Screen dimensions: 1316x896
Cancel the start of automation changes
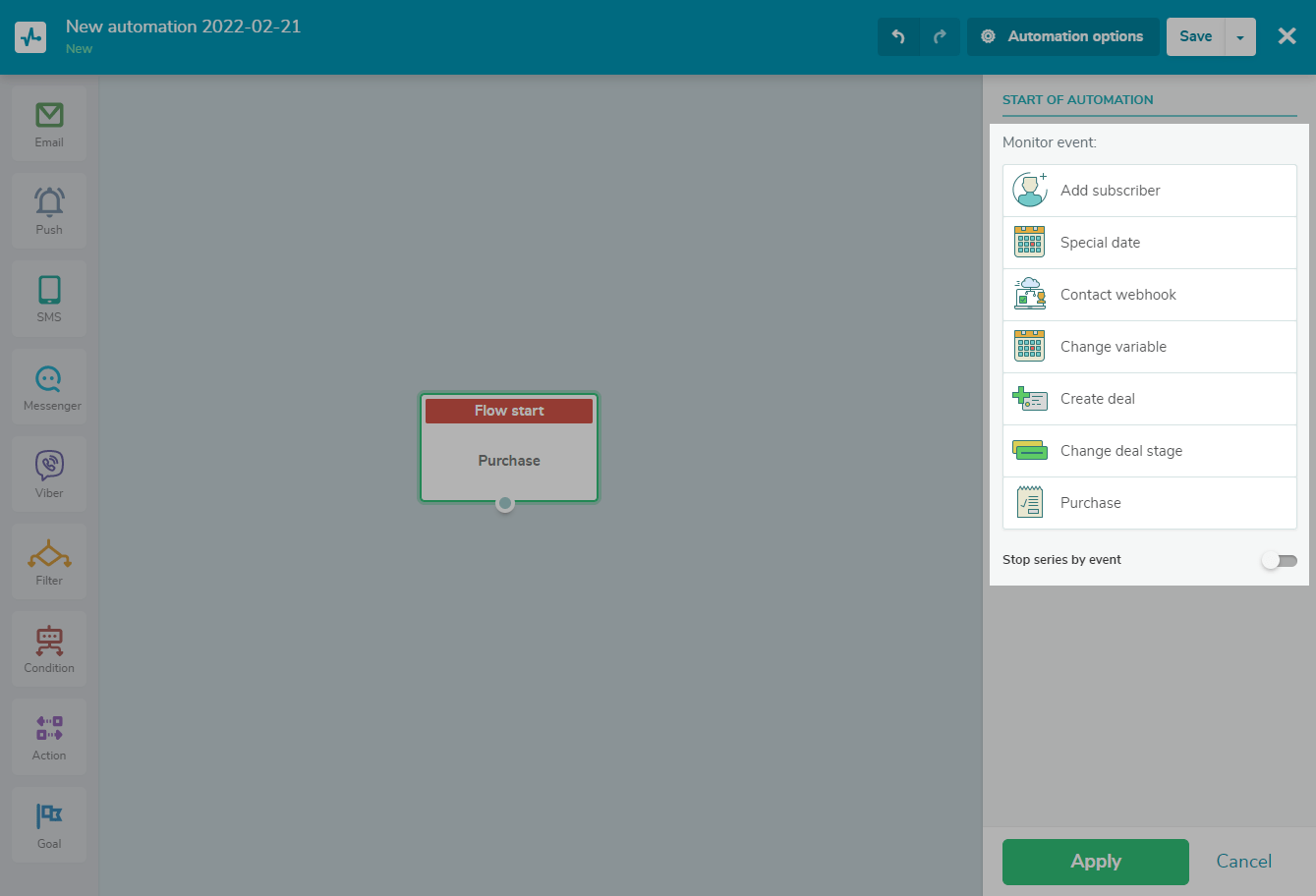coord(1243,862)
